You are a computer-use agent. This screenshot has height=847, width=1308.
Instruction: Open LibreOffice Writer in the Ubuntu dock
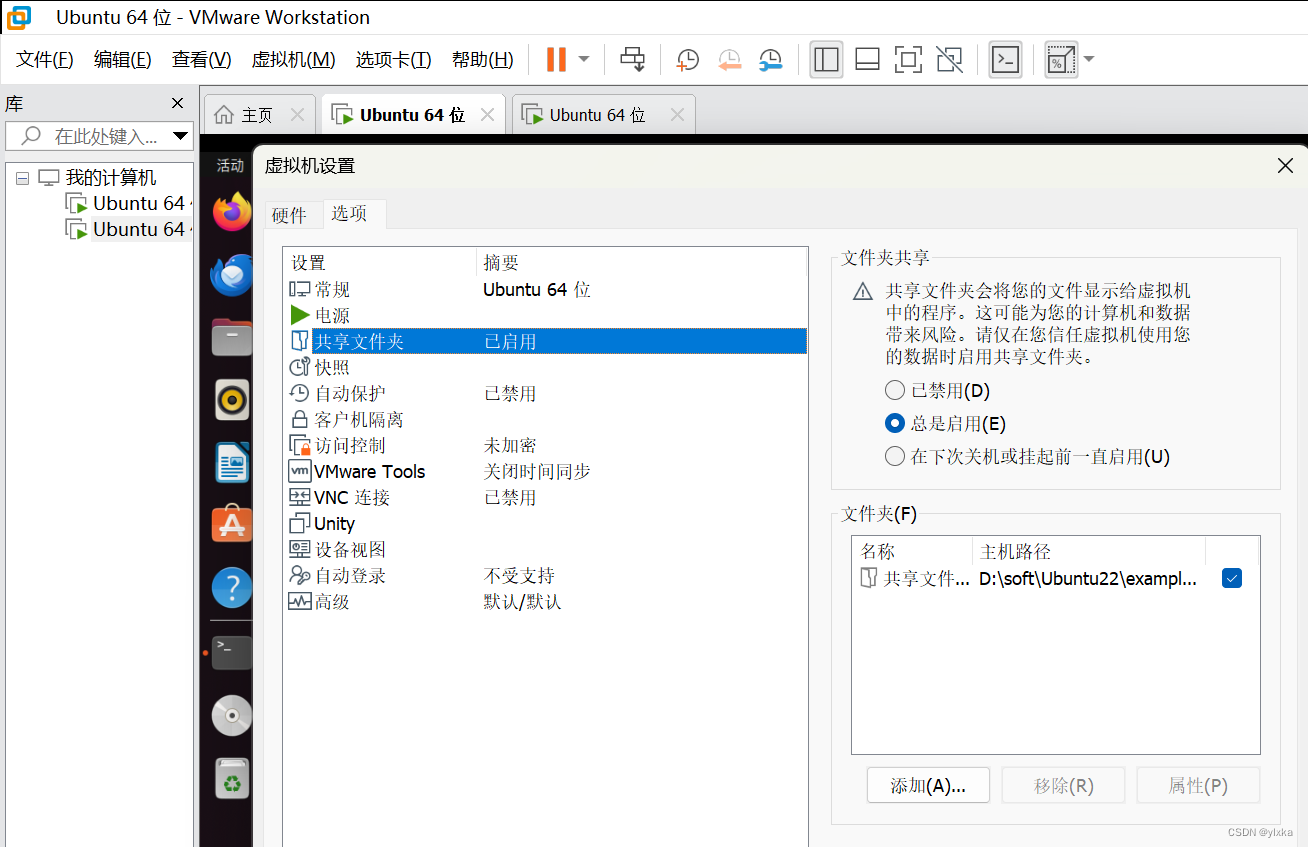point(232,462)
